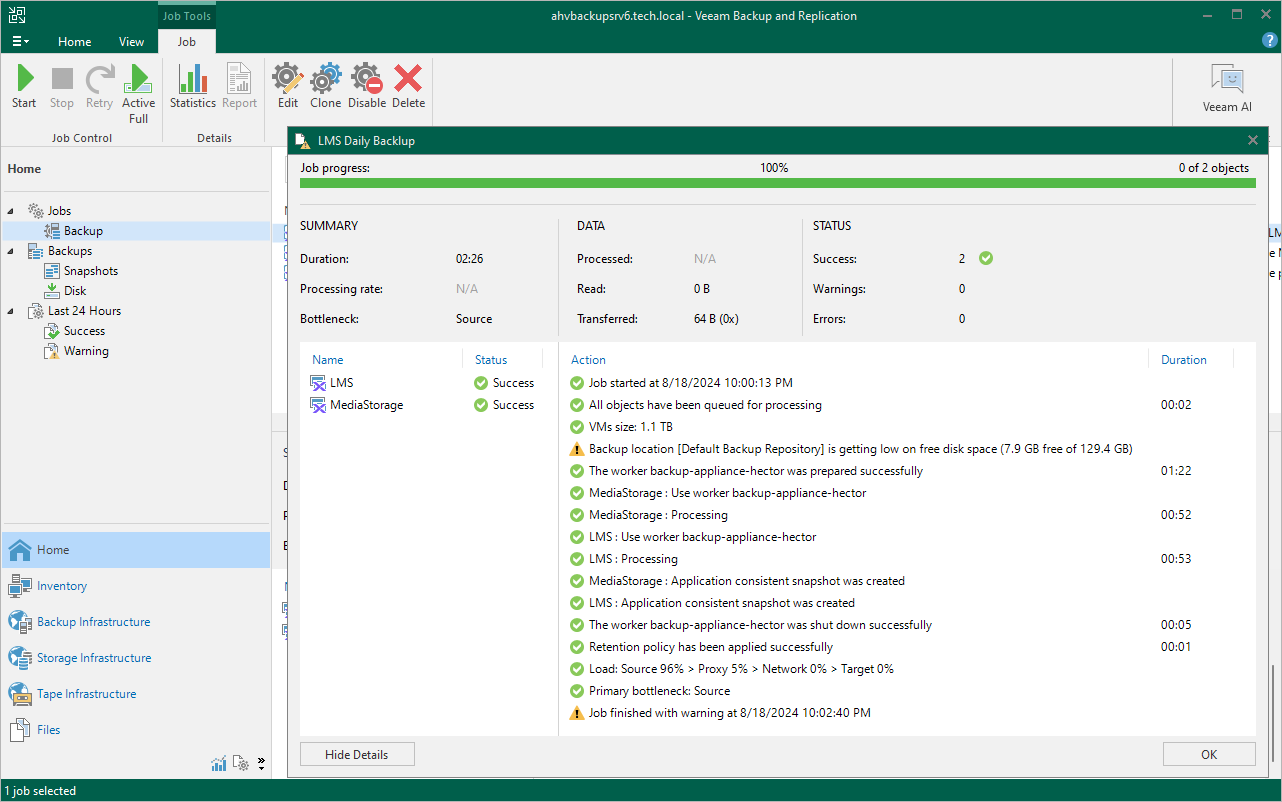Disable the selected job
This screenshot has width=1282, height=802.
coord(367,87)
